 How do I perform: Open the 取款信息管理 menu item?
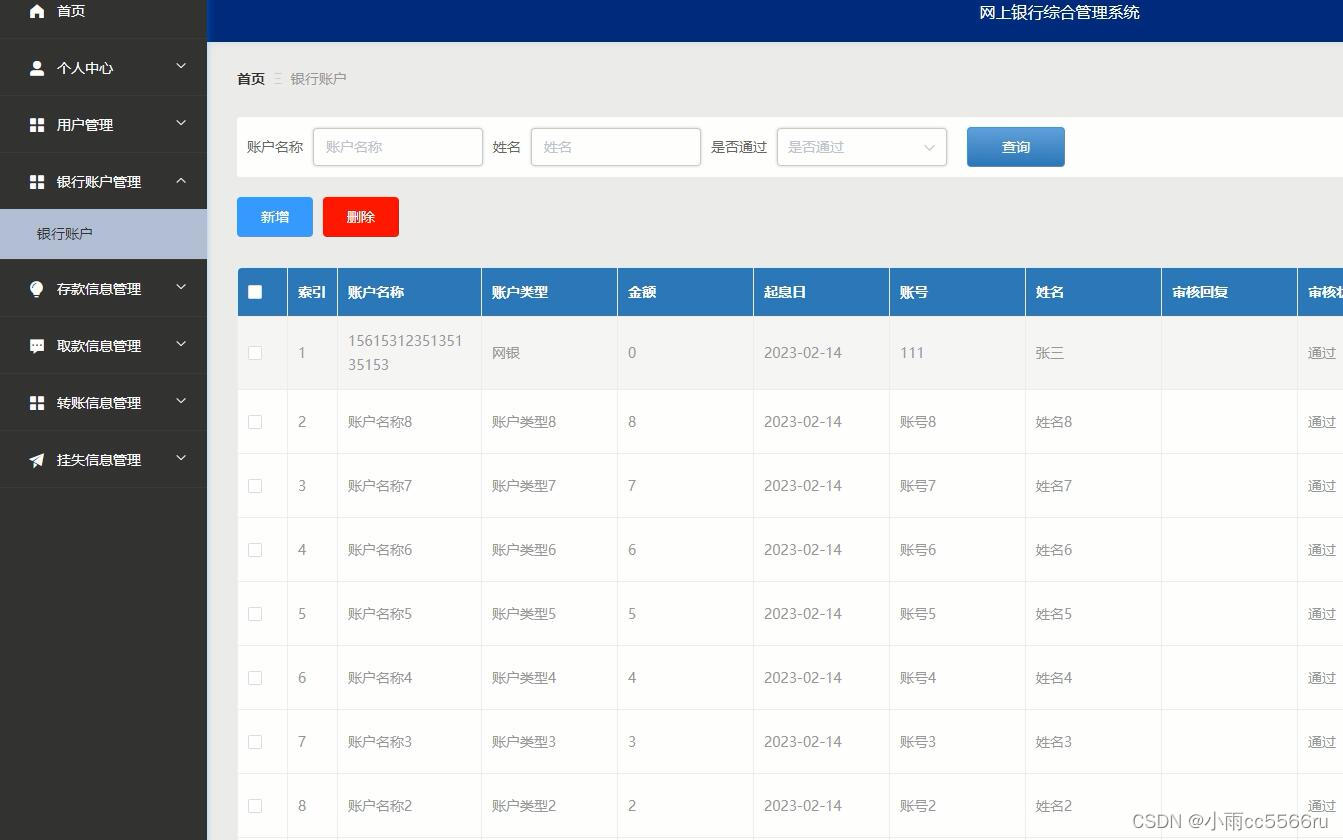click(x=103, y=346)
